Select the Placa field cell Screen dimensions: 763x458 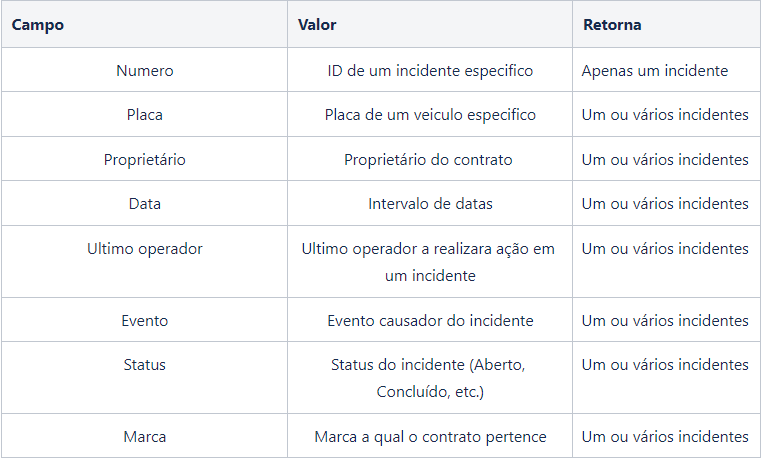tap(144, 114)
